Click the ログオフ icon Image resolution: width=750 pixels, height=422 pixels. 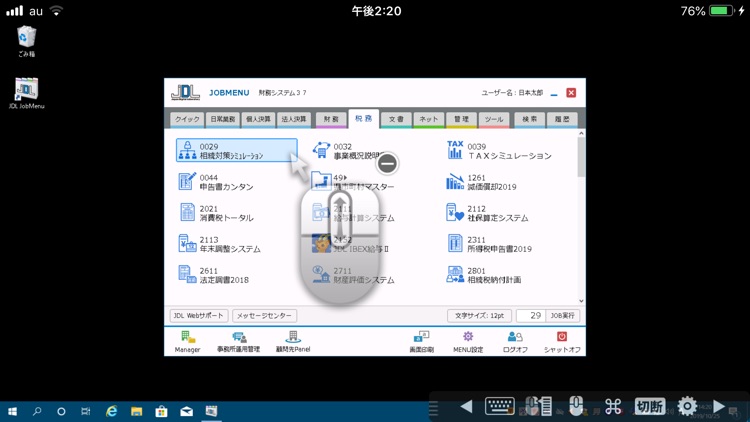[515, 342]
